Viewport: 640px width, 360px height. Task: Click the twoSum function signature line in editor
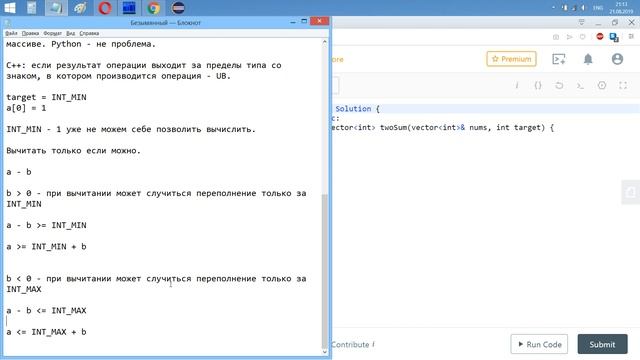point(443,128)
